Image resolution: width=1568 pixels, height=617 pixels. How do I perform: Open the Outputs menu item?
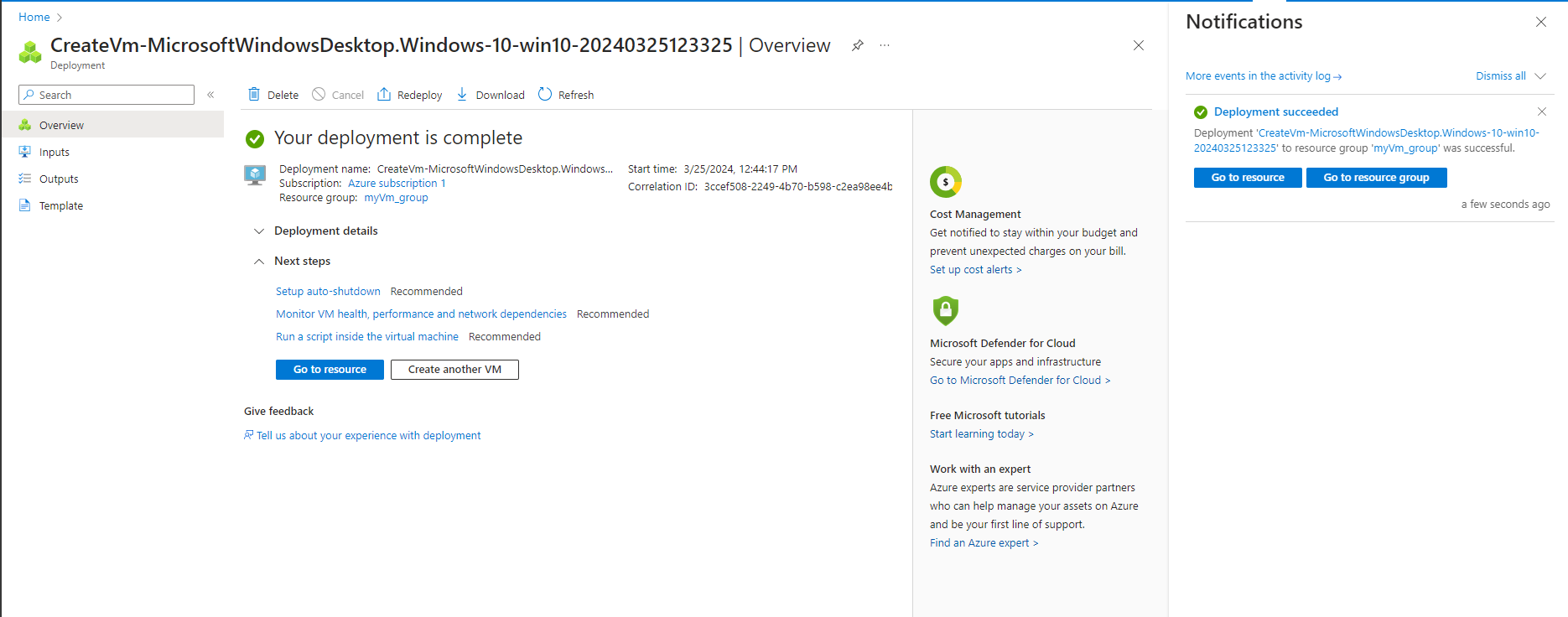[x=59, y=179]
